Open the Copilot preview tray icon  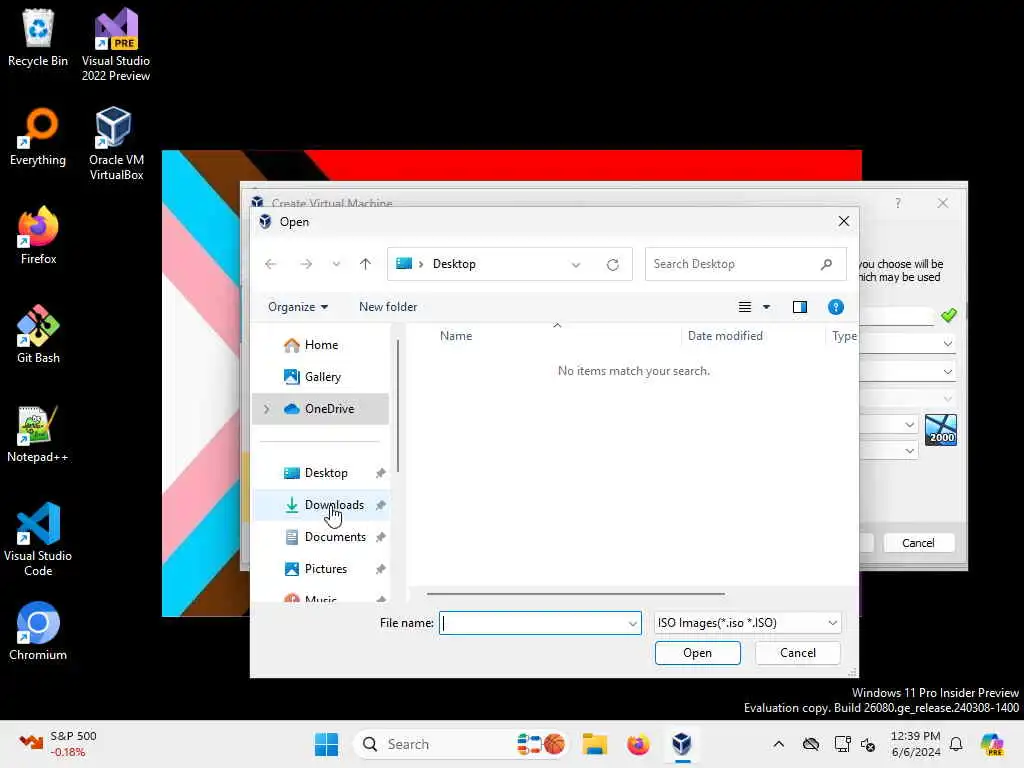pos(992,744)
